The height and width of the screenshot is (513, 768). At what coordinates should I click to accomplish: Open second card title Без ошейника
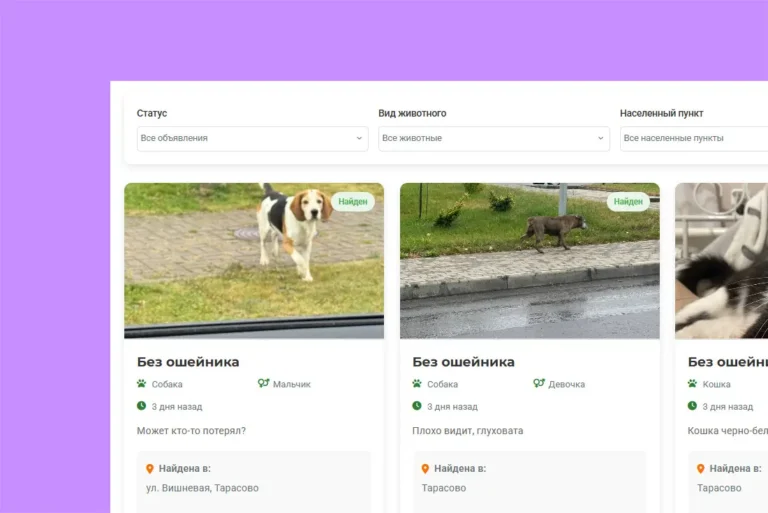pyautogui.click(x=463, y=362)
